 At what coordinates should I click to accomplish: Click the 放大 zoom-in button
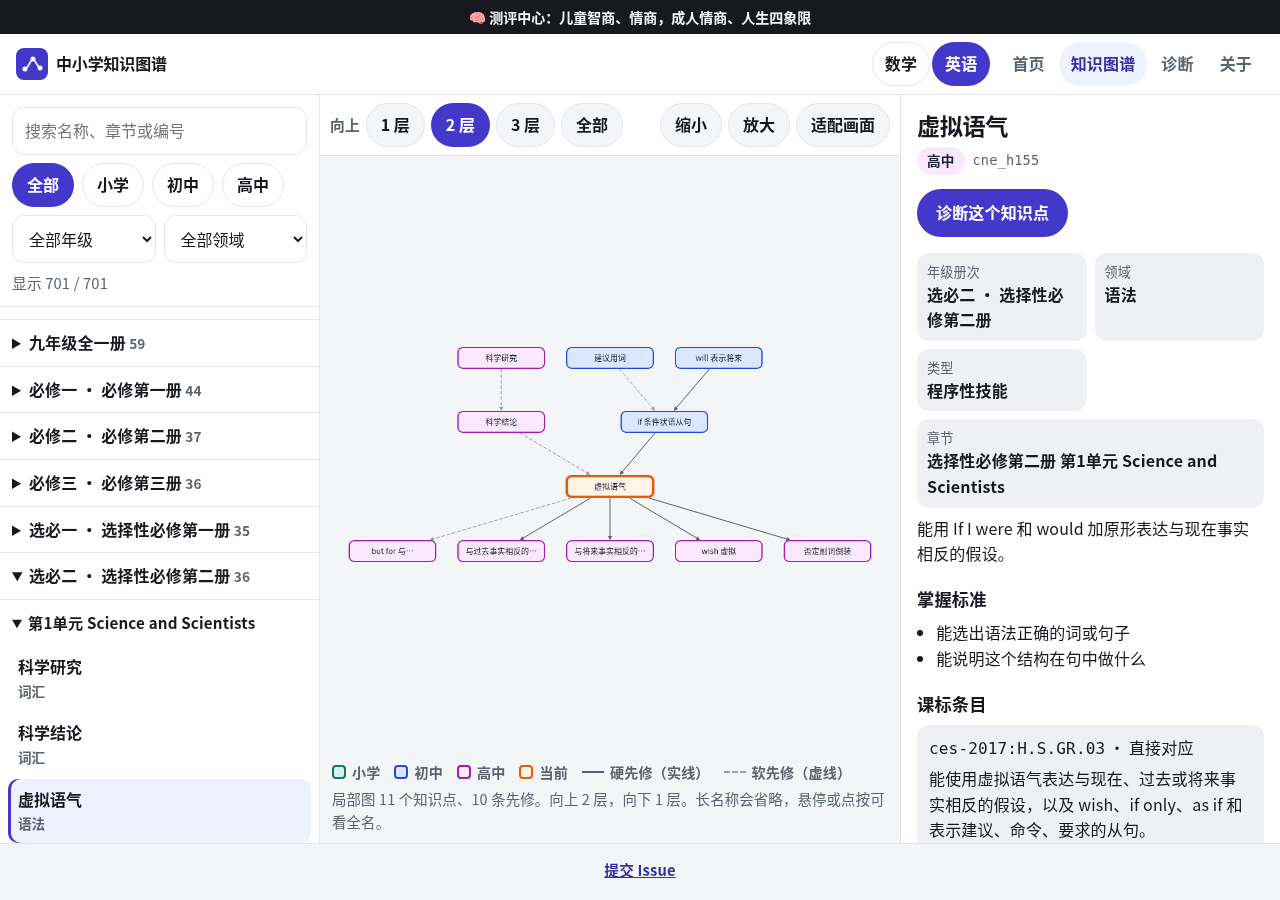[759, 125]
